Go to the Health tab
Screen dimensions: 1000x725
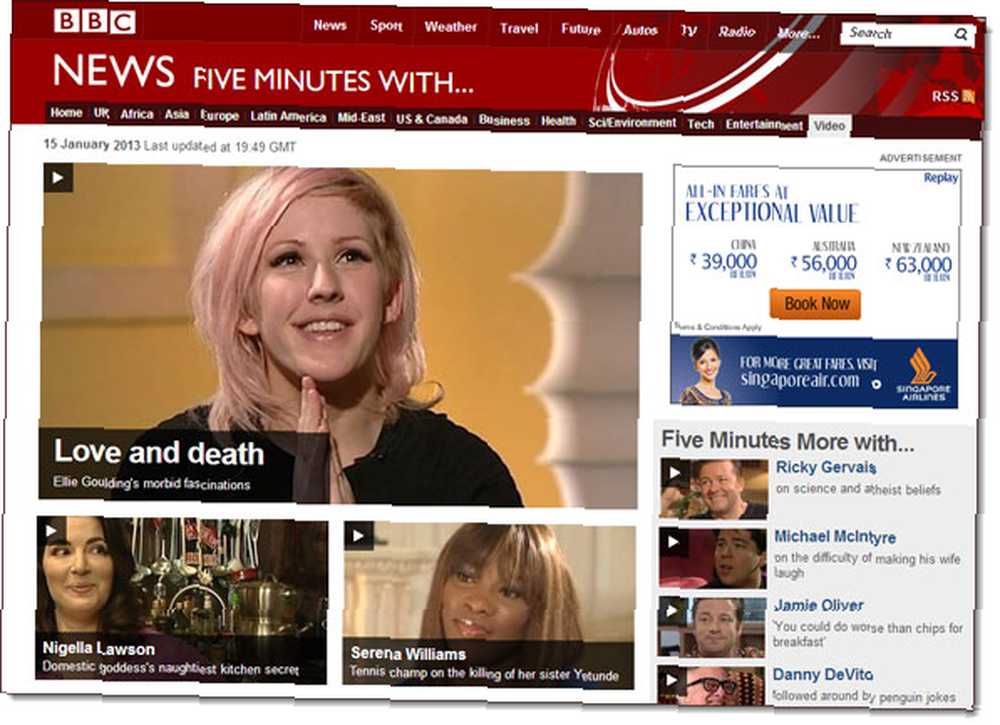click(x=558, y=121)
